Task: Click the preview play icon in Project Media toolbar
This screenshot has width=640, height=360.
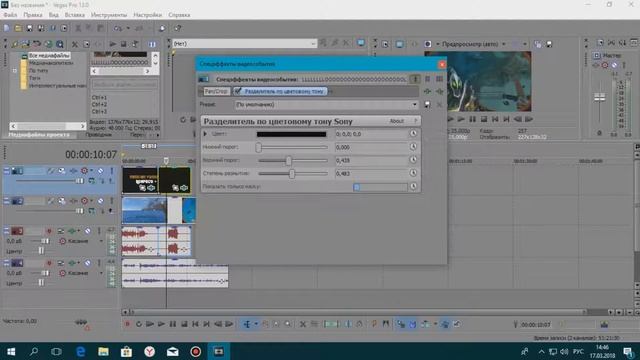Action: [113, 44]
